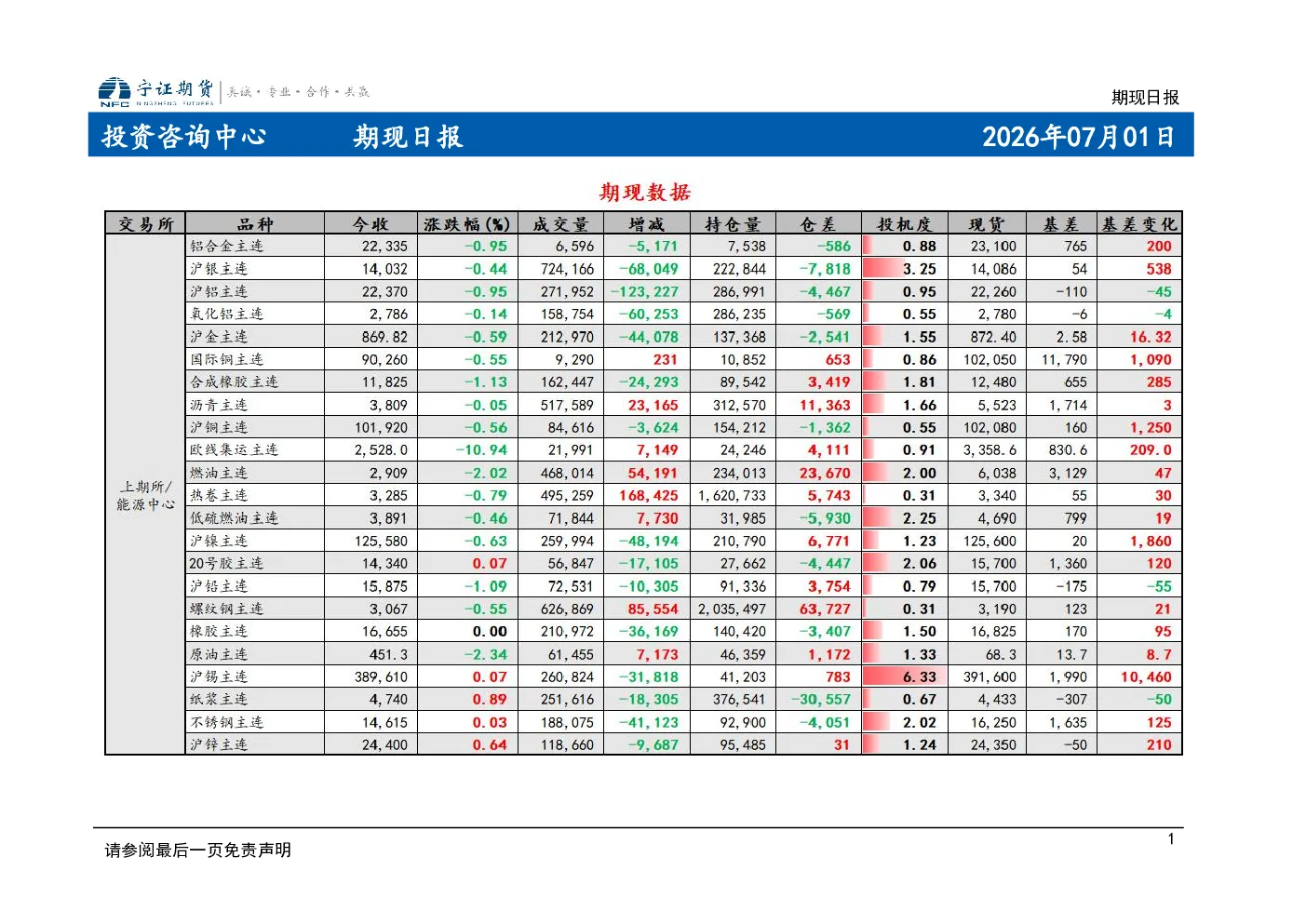1306x924 pixels.
Task: Click the 仓差 column header
Action: (x=818, y=224)
